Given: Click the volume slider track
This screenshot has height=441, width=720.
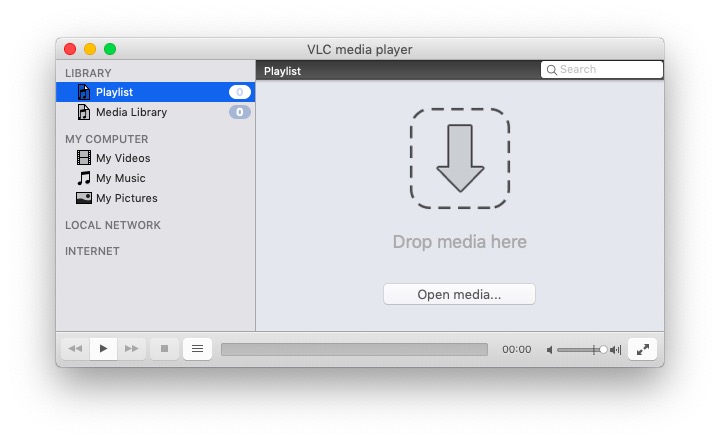Looking at the screenshot, I should click(x=582, y=350).
